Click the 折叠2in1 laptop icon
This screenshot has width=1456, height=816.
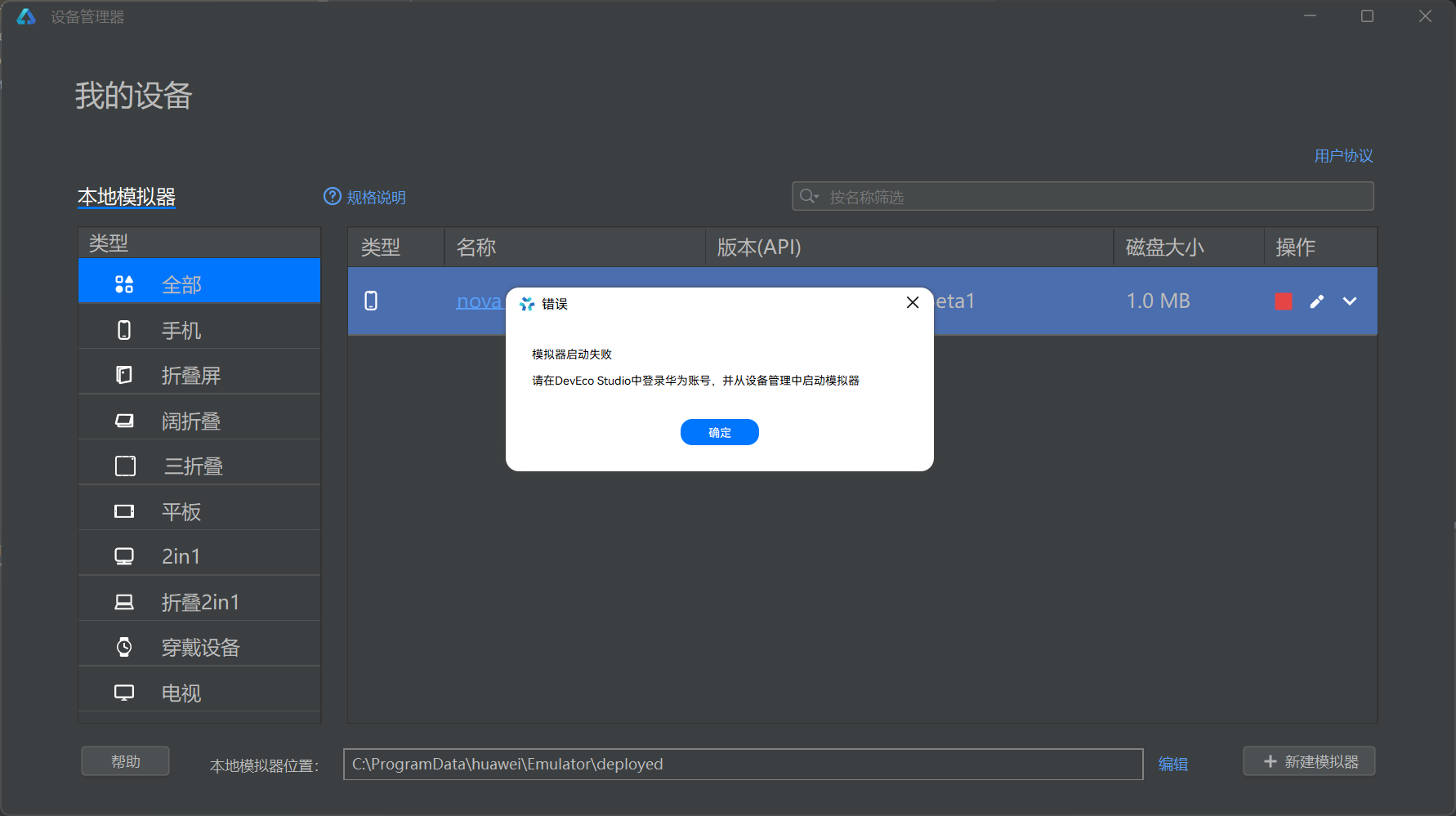[124, 603]
